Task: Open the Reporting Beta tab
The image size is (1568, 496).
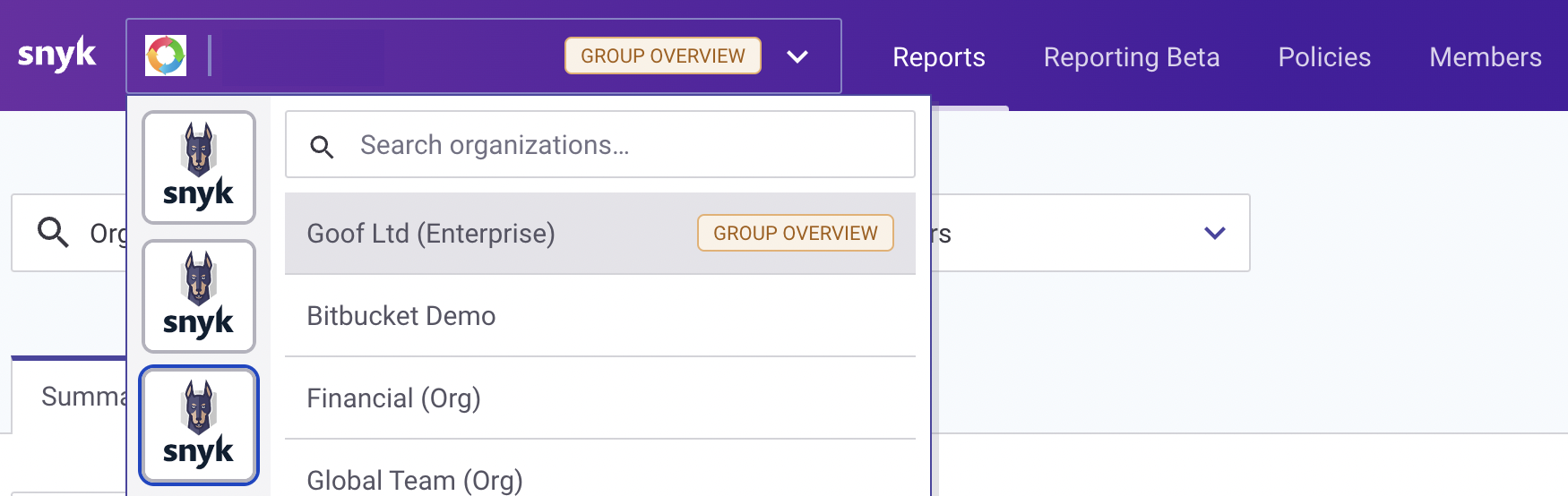Action: 1132,57
